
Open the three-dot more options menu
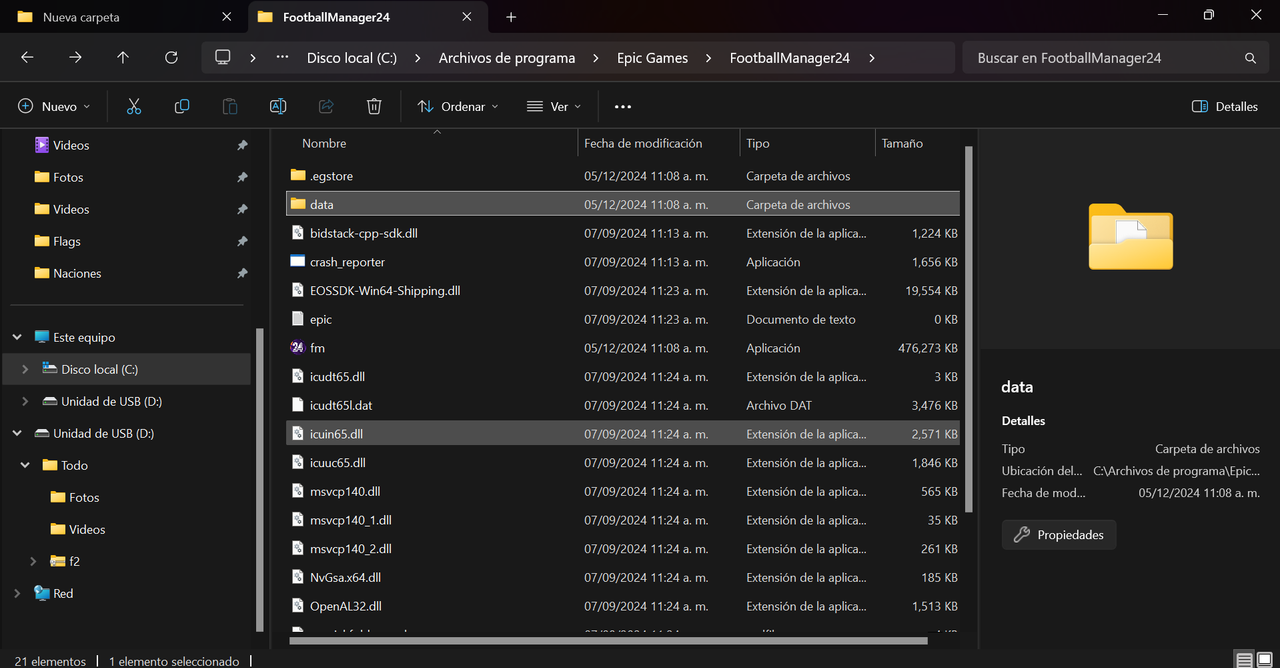point(623,106)
